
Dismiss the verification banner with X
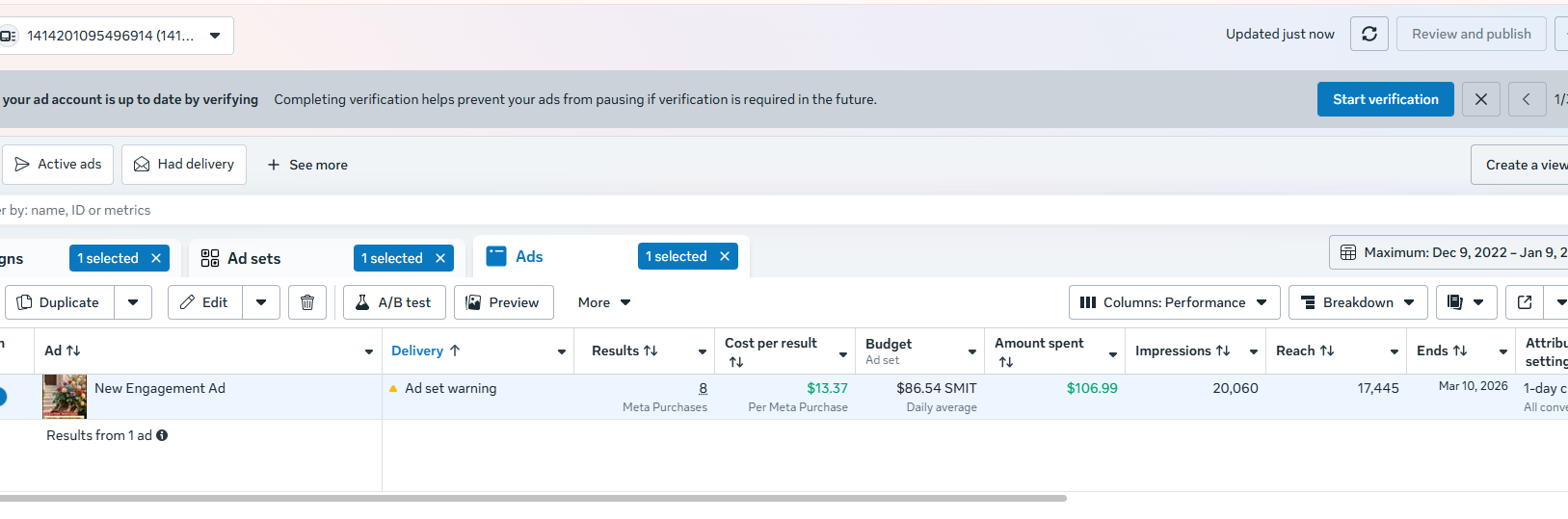tap(1480, 99)
